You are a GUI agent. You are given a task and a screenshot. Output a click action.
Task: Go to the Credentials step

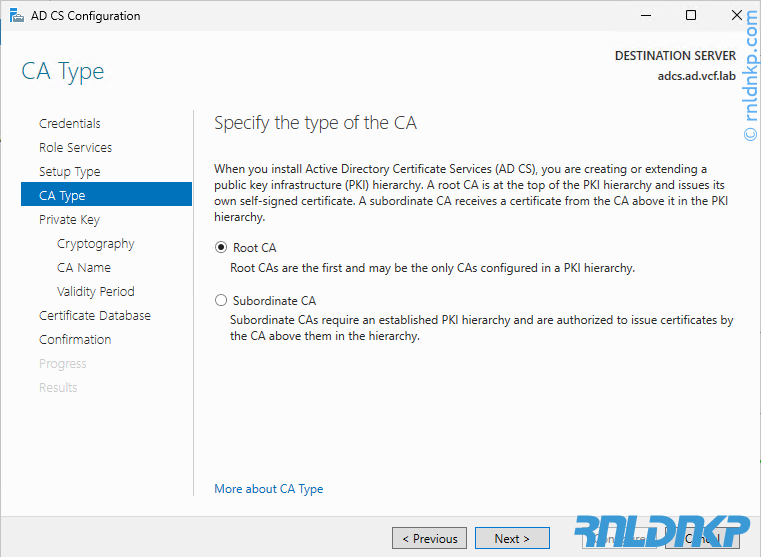(x=70, y=124)
